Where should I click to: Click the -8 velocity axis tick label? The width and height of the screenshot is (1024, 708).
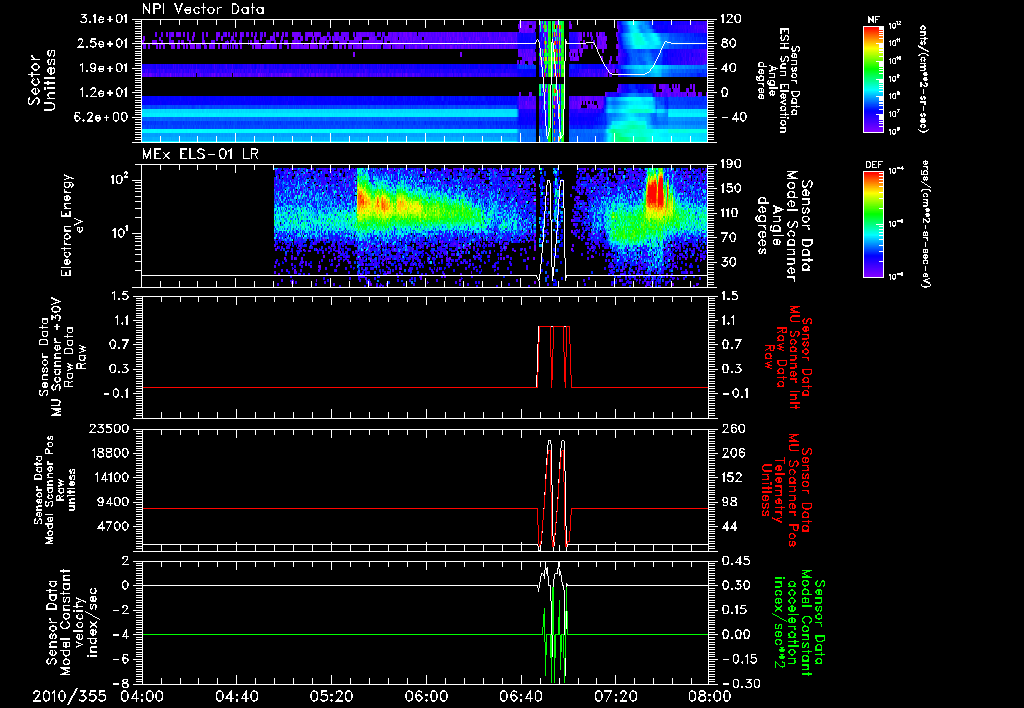point(123,683)
